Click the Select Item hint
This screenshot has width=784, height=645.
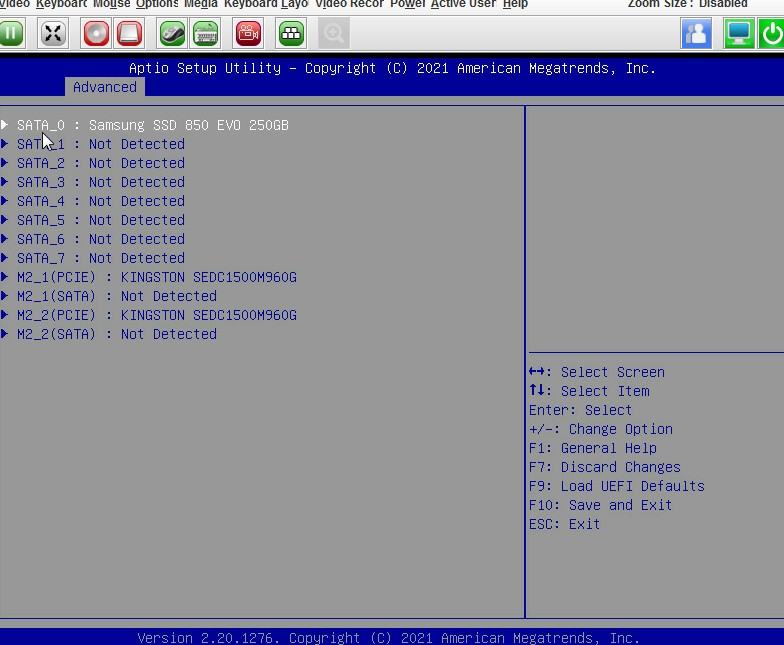pos(589,391)
